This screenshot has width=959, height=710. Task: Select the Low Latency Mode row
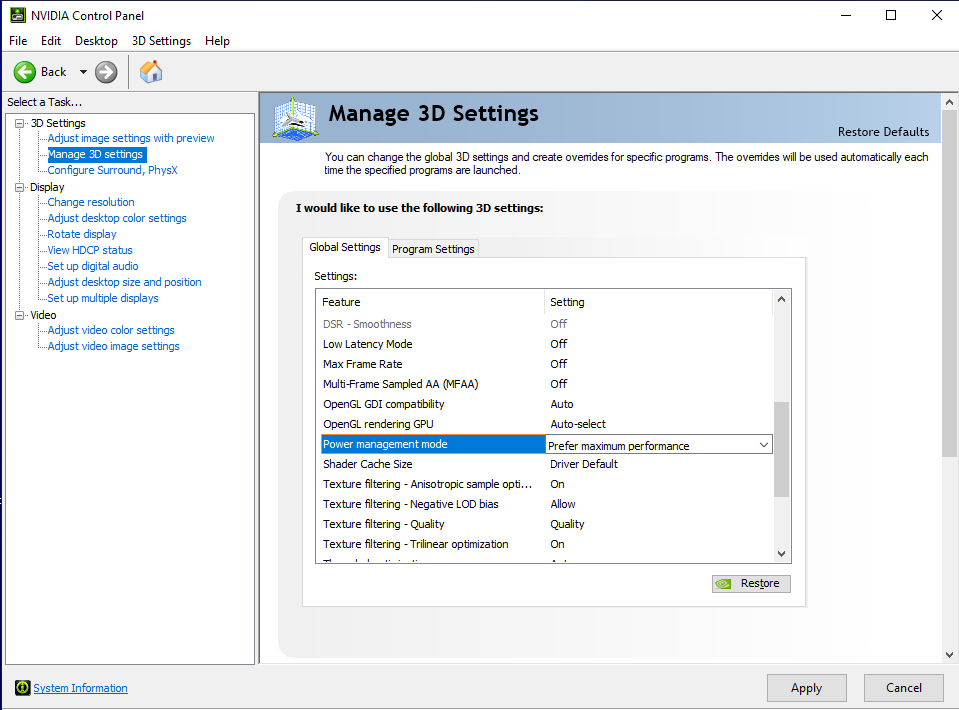(x=546, y=344)
